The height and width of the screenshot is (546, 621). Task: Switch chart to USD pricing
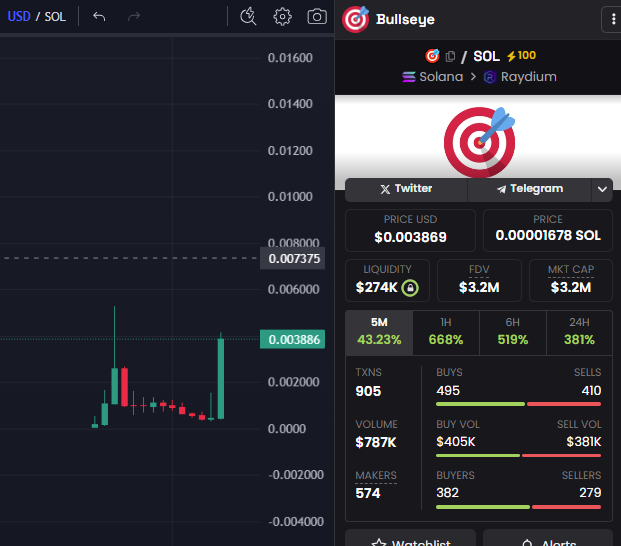[19, 17]
